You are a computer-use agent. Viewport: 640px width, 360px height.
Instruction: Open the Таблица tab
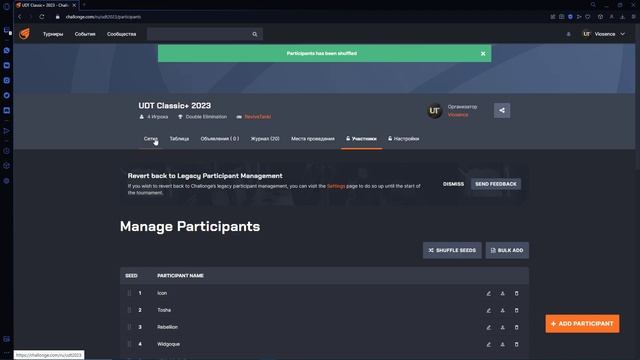(179, 139)
